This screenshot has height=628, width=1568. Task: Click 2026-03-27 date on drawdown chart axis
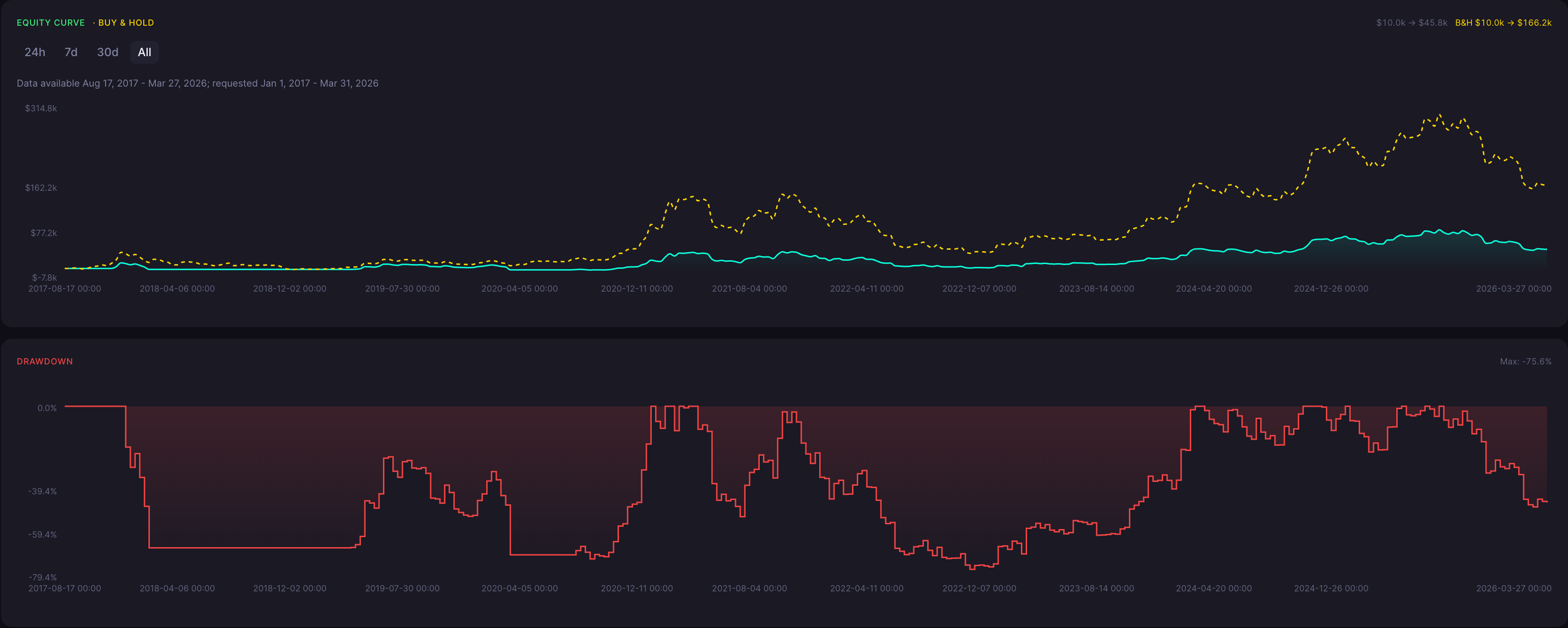pos(1514,589)
